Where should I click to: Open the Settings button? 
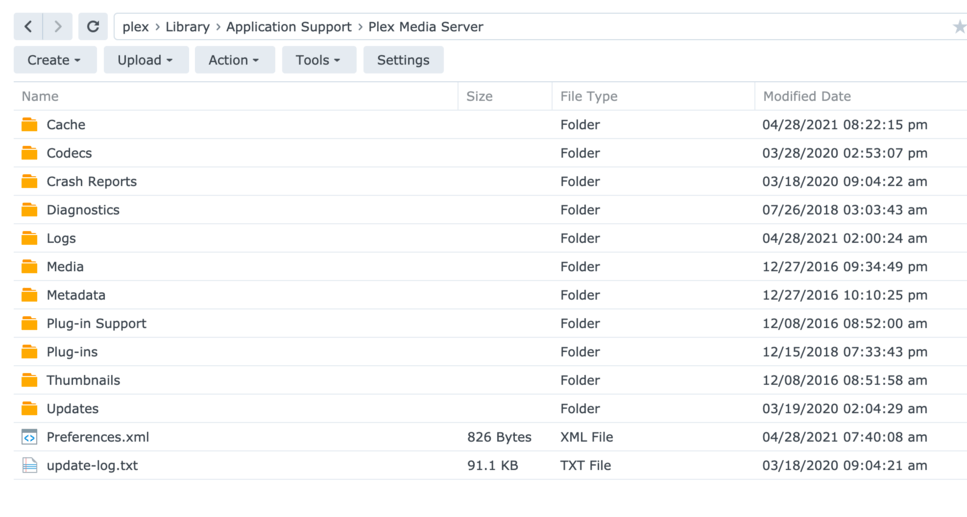[403, 60]
